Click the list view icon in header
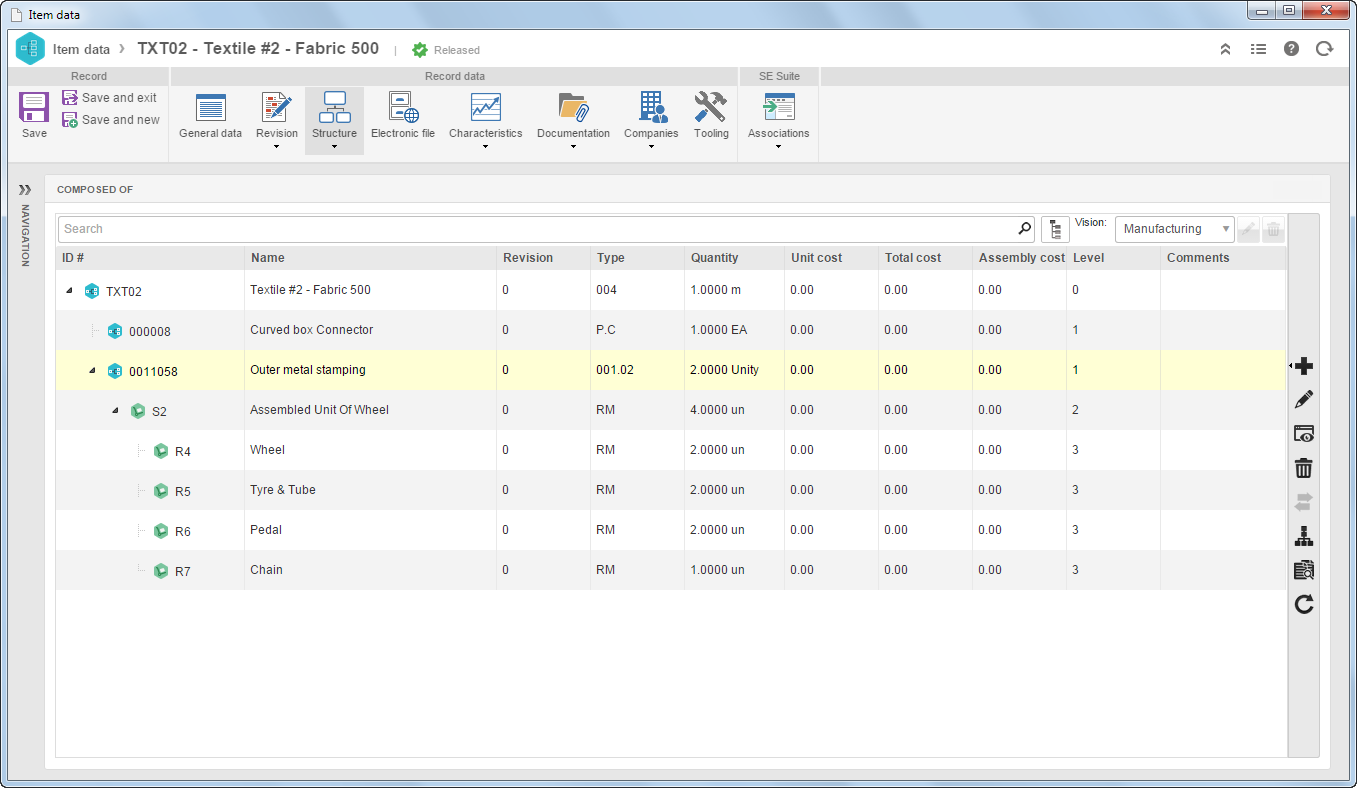This screenshot has height=788, width=1357. [x=1258, y=49]
